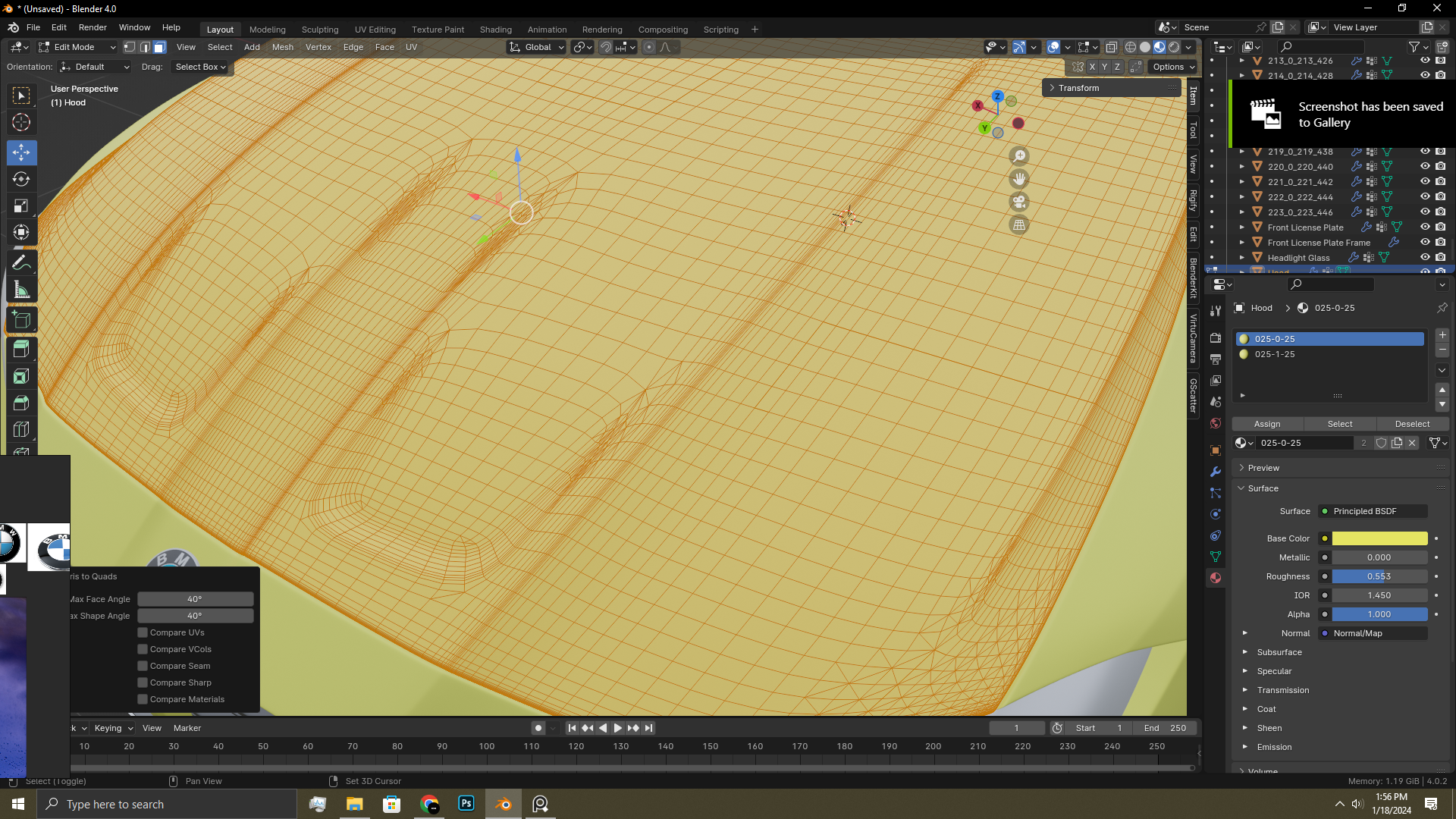Screen dimensions: 1456x819
Task: Click the Transform panel header icon
Action: coord(1053,88)
